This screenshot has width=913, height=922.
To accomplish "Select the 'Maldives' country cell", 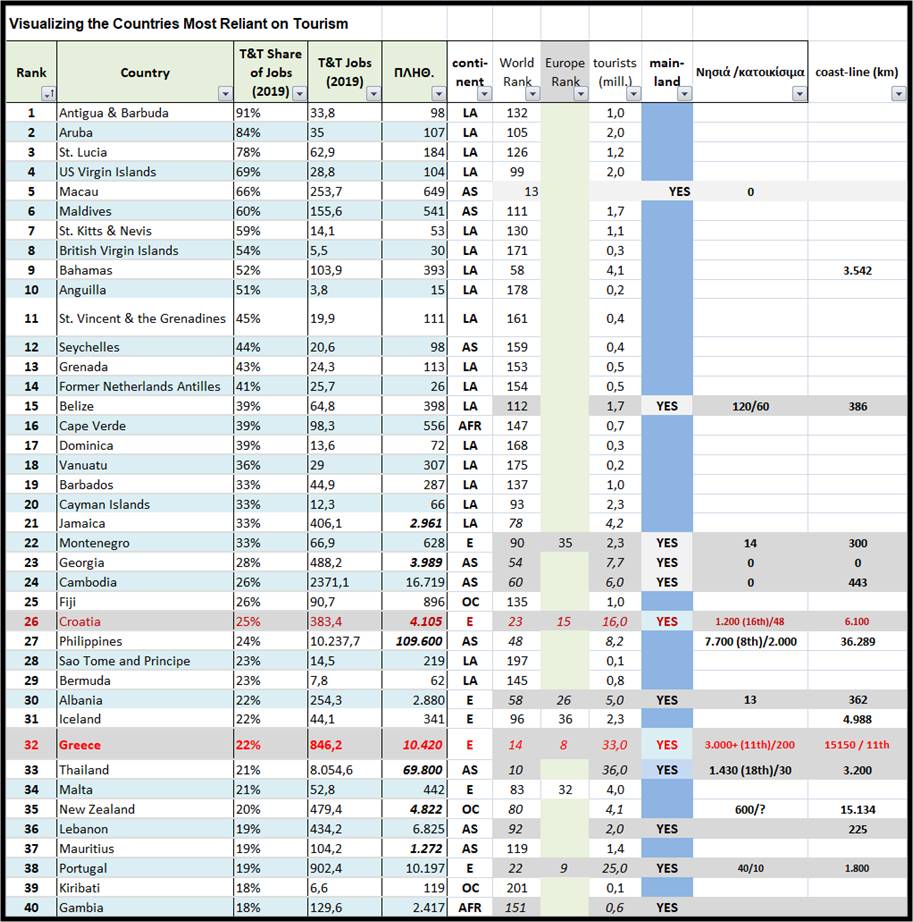I will pyautogui.click(x=145, y=211).
